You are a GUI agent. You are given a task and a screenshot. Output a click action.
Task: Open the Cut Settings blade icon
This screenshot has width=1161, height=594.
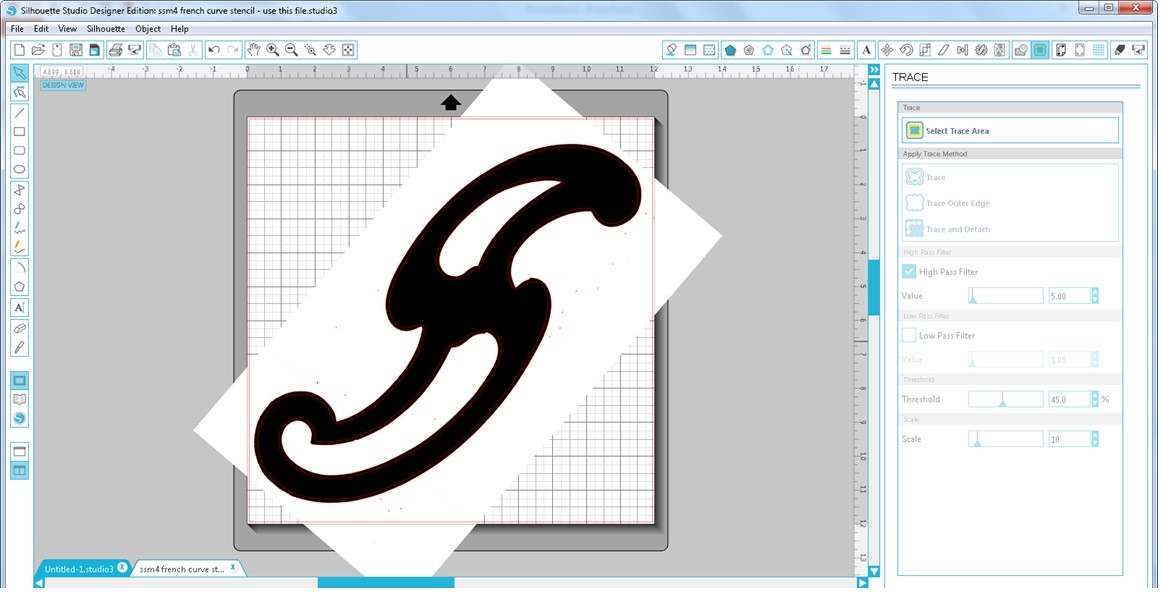1120,50
